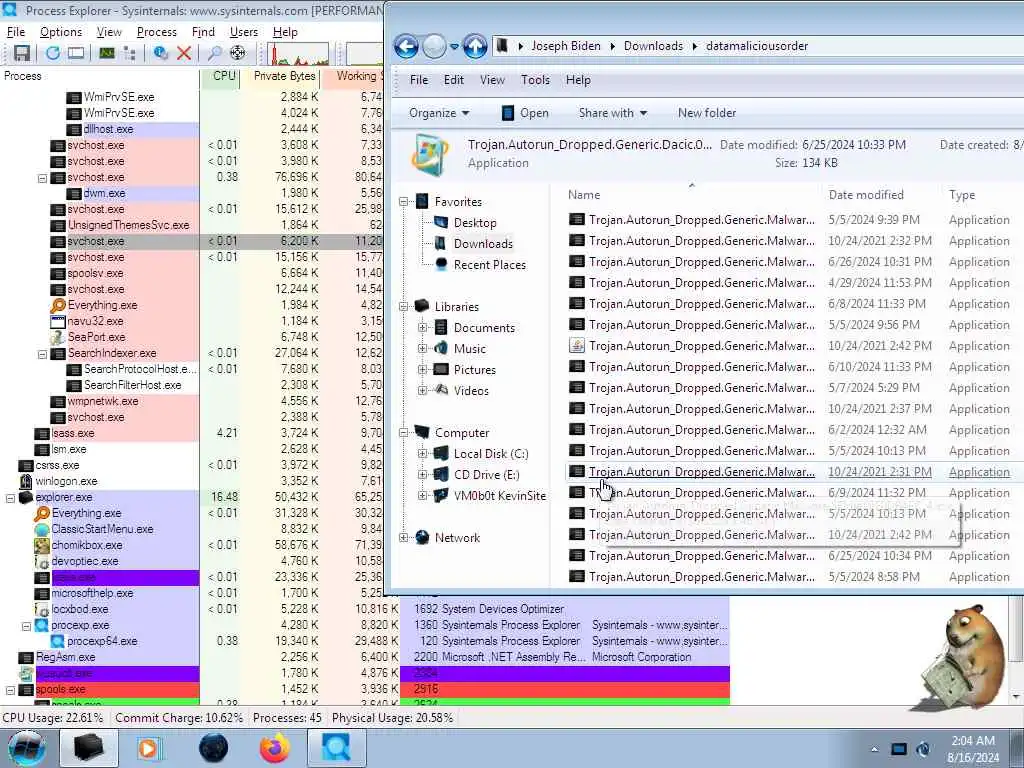Viewport: 1024px width, 768px height.
Task: Expand the Local Disk (C:) node
Action: 423,454
